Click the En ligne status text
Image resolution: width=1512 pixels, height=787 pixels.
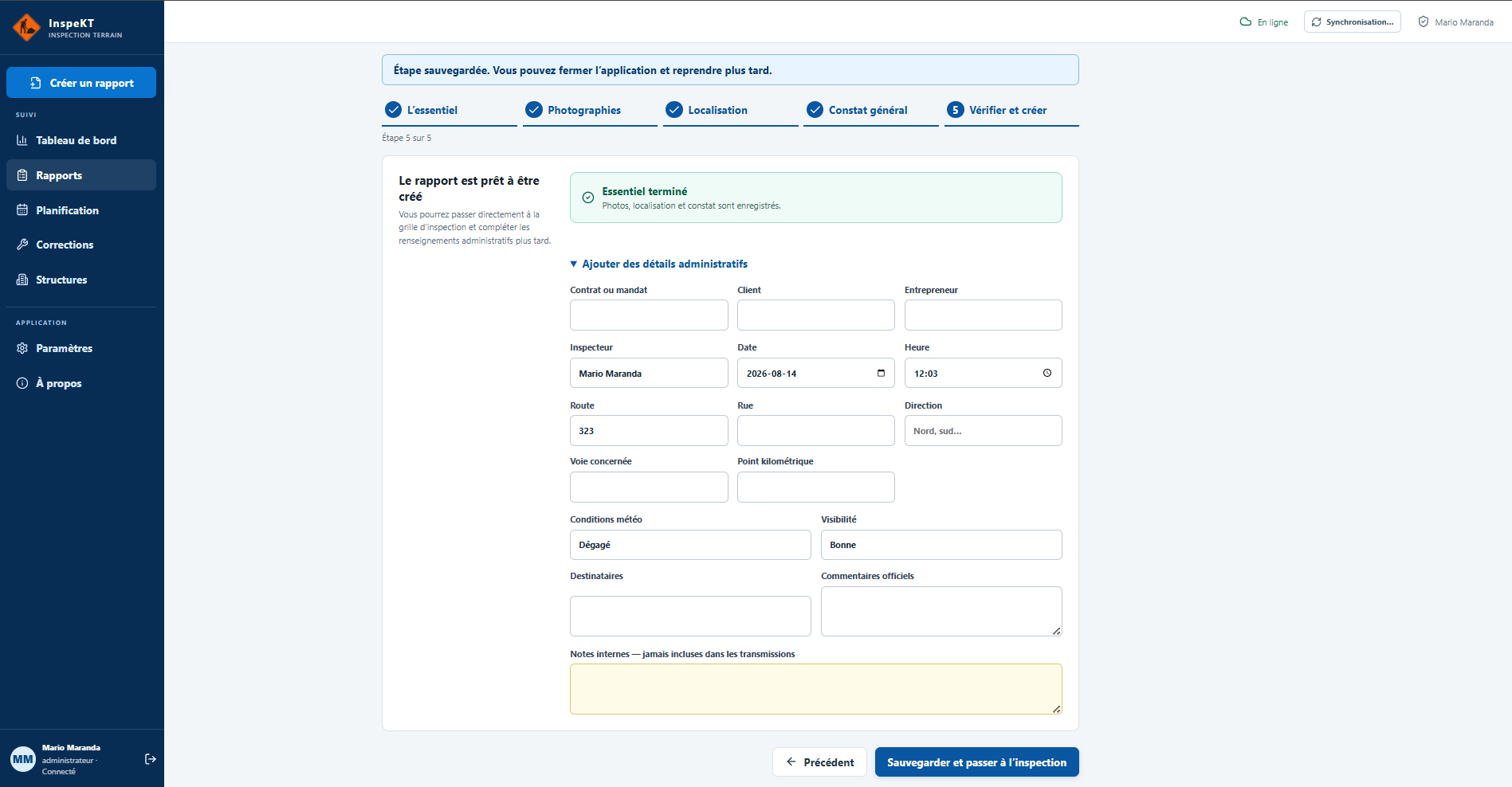point(1273,22)
